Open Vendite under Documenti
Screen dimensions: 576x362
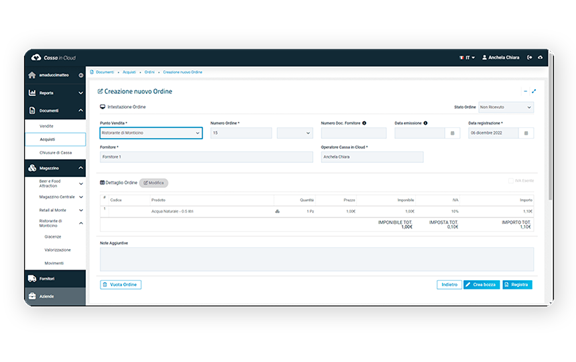point(46,126)
